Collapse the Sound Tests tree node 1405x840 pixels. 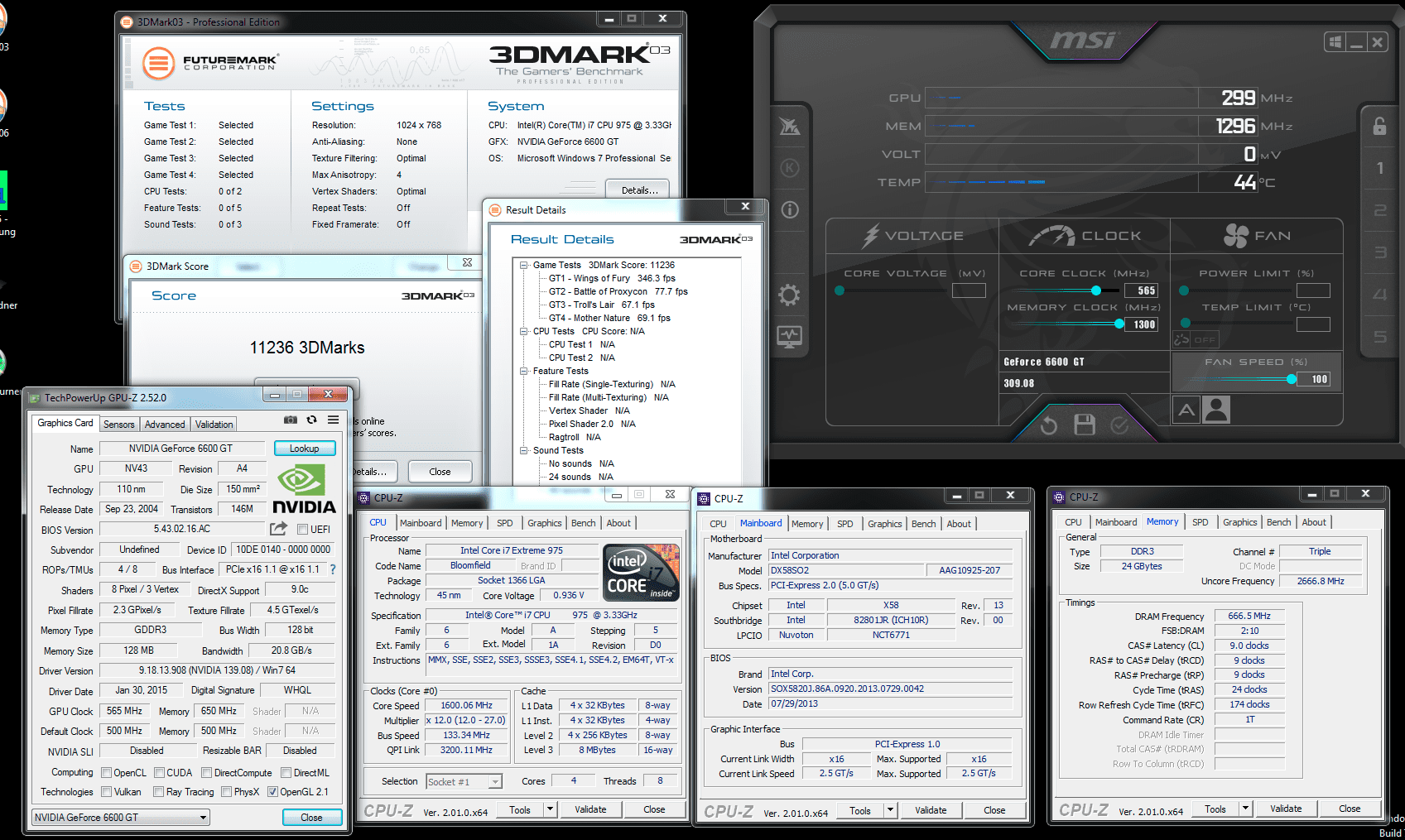[x=523, y=451]
